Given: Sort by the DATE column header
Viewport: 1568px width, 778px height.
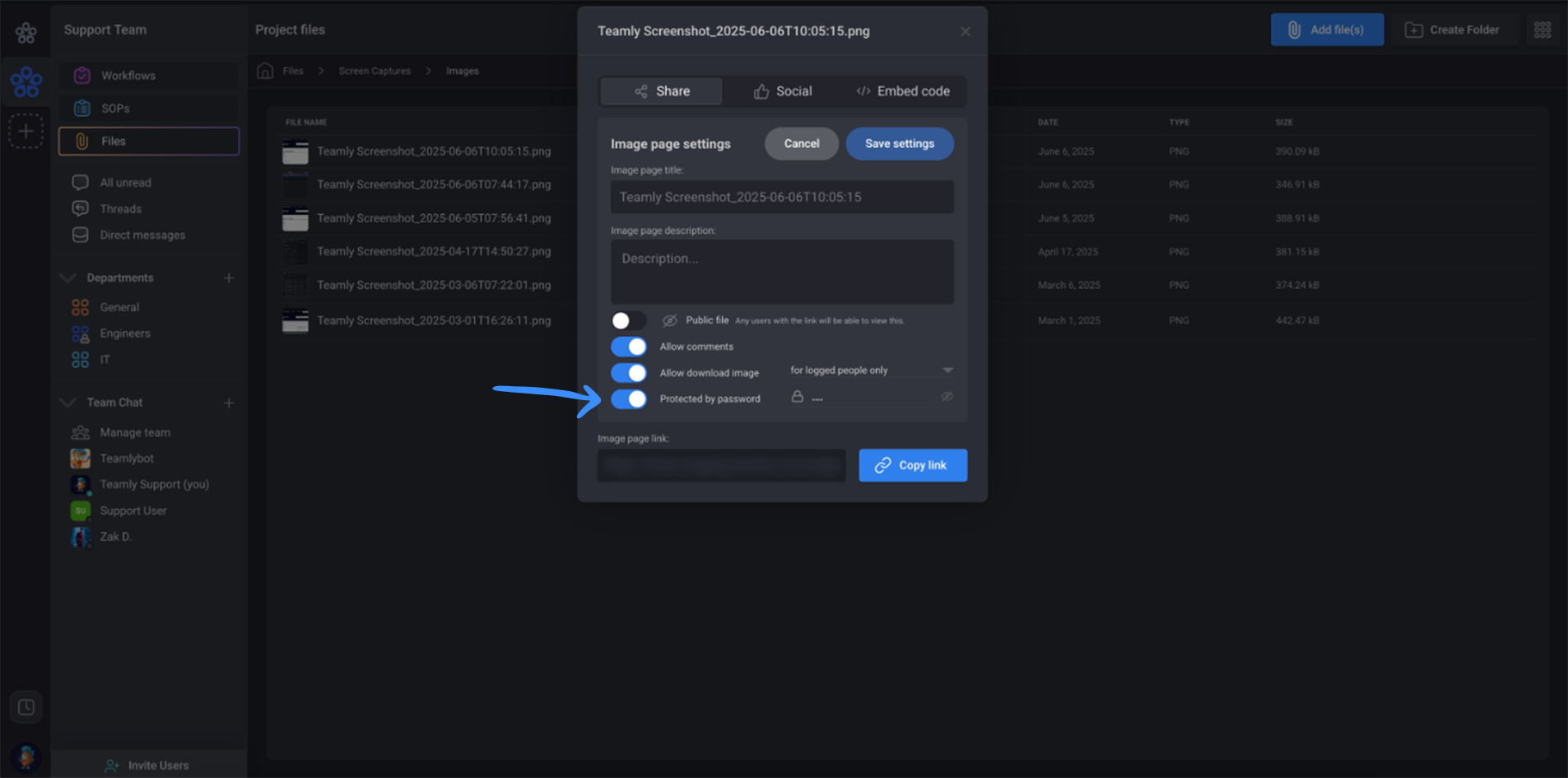Looking at the screenshot, I should click(1048, 123).
